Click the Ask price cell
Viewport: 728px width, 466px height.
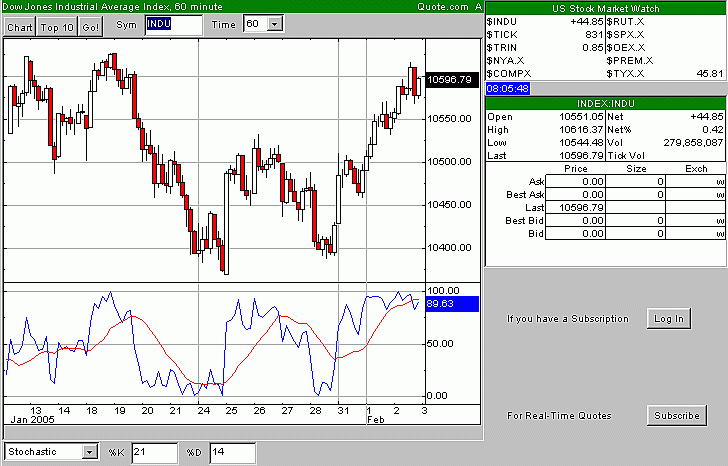point(576,181)
